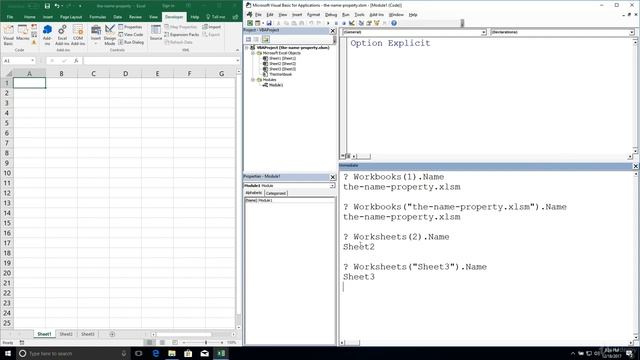This screenshot has height=360, width=640.
Task: Toggle Folders in the Project panel toolbar
Action: tap(266, 39)
